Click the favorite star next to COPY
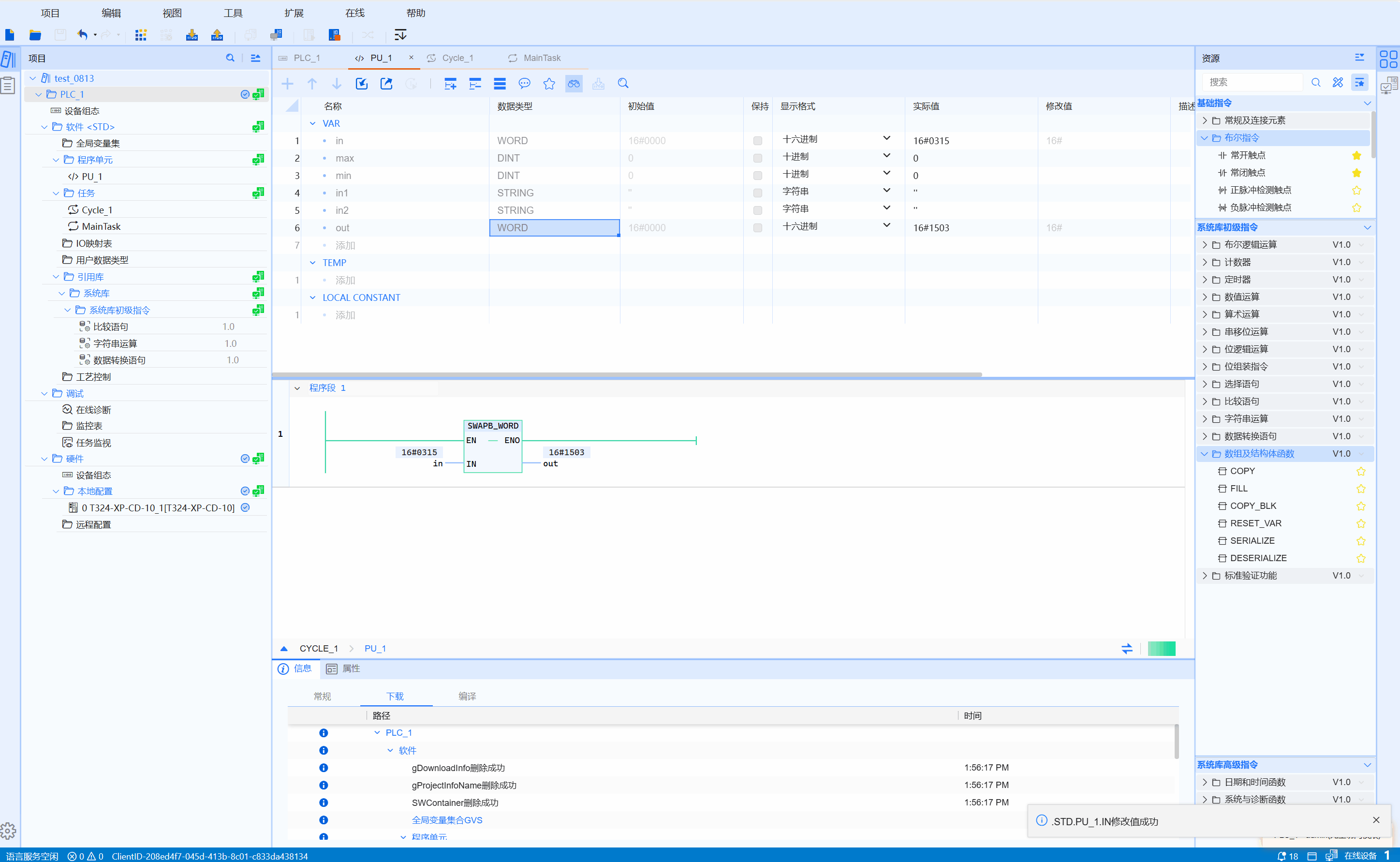This screenshot has height=862, width=1400. (1361, 471)
